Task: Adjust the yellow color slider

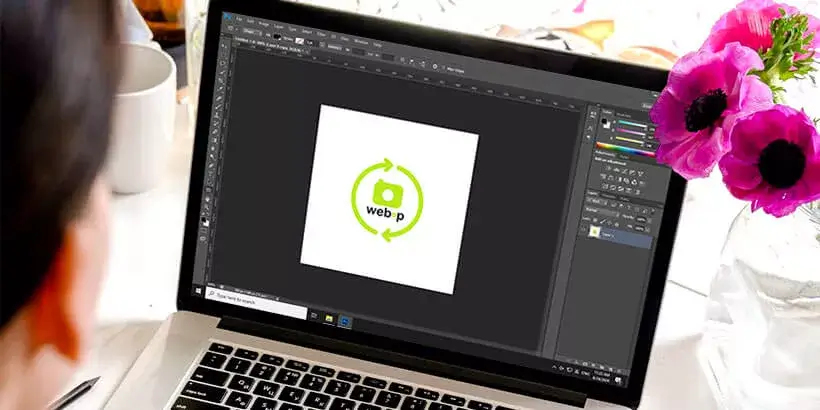Action: [629, 140]
